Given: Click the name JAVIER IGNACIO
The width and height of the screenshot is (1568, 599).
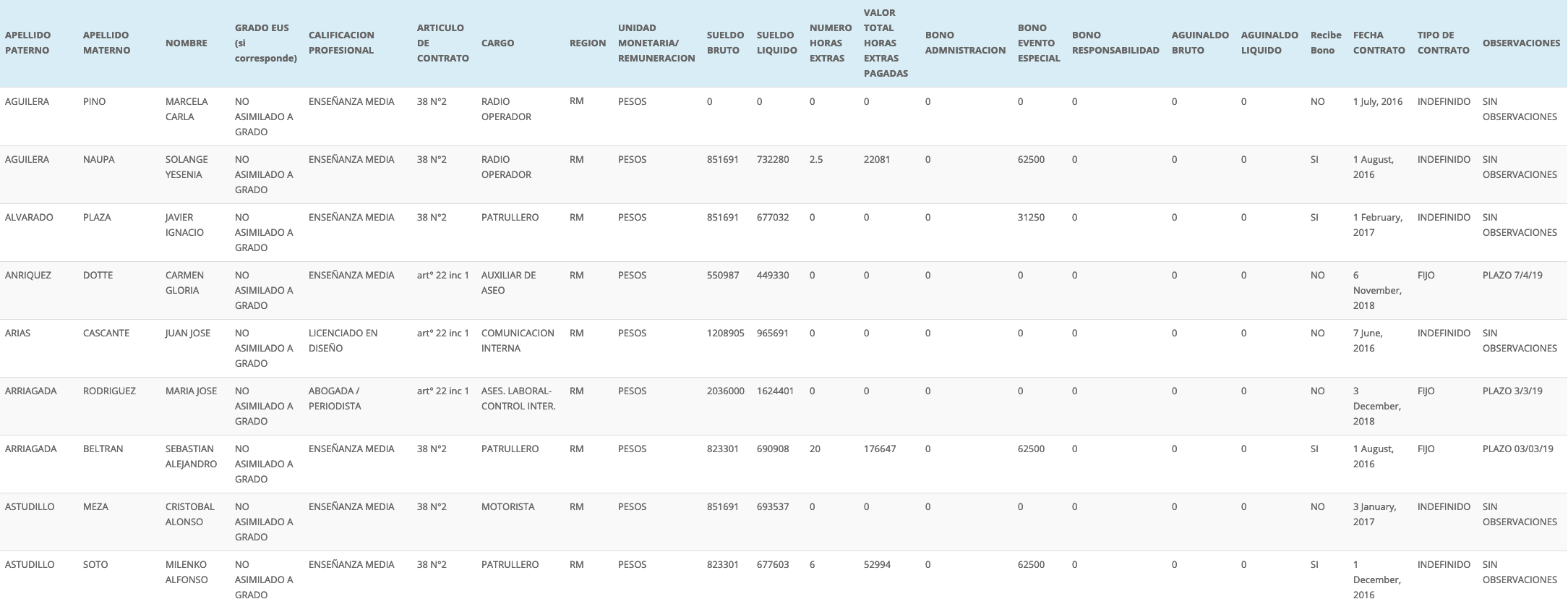Looking at the screenshot, I should tap(184, 225).
